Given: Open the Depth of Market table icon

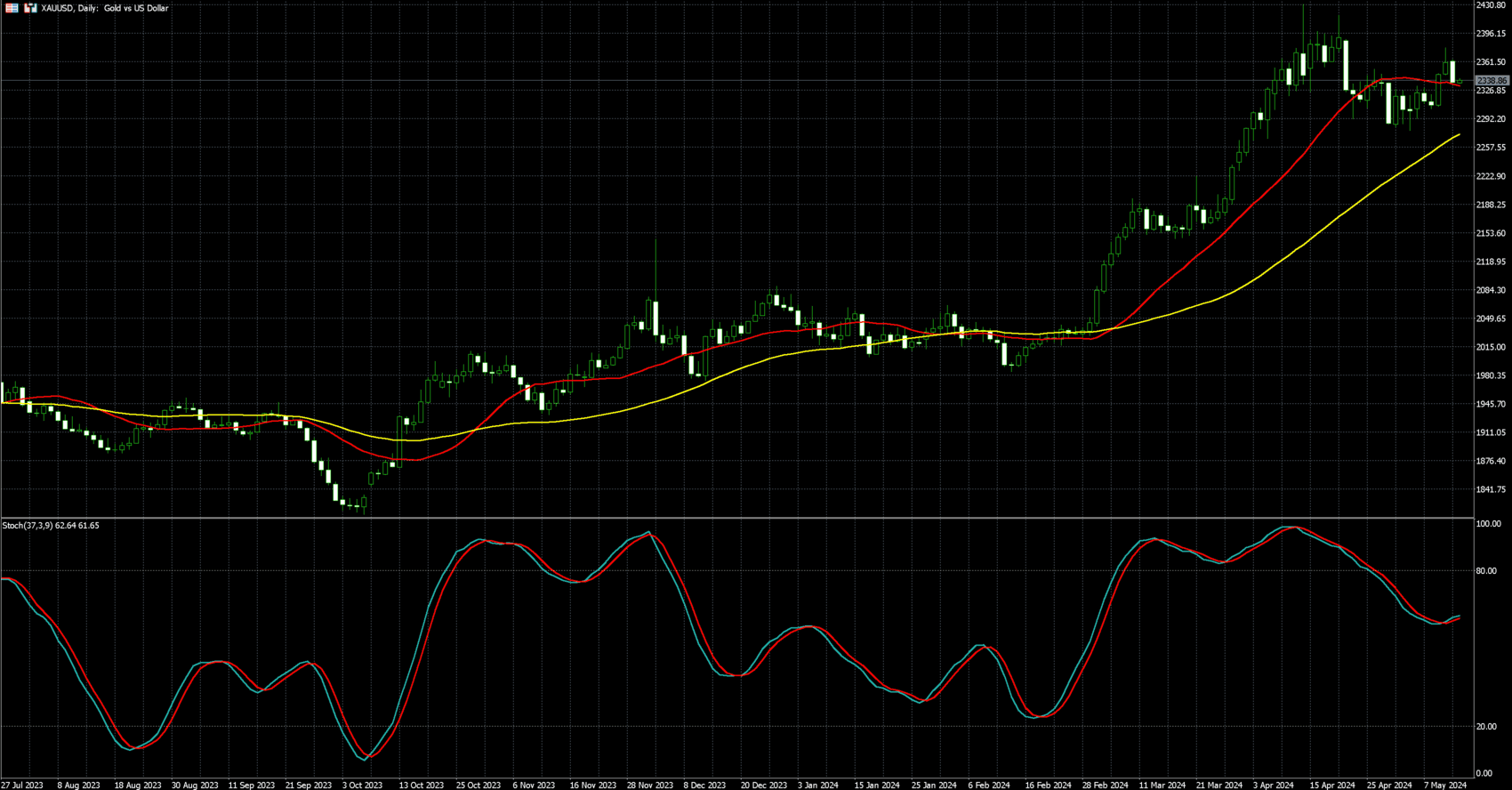Looking at the screenshot, I should pos(12,8).
